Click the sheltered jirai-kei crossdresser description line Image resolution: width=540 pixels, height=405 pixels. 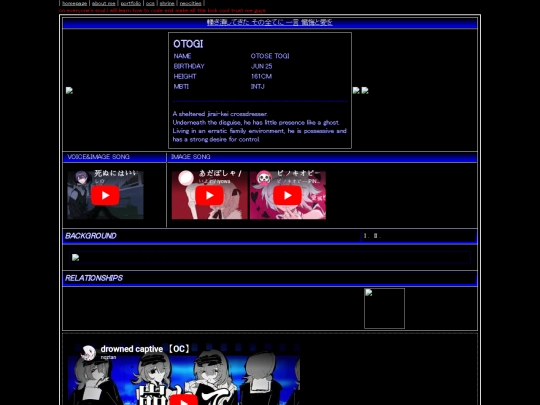pos(220,114)
